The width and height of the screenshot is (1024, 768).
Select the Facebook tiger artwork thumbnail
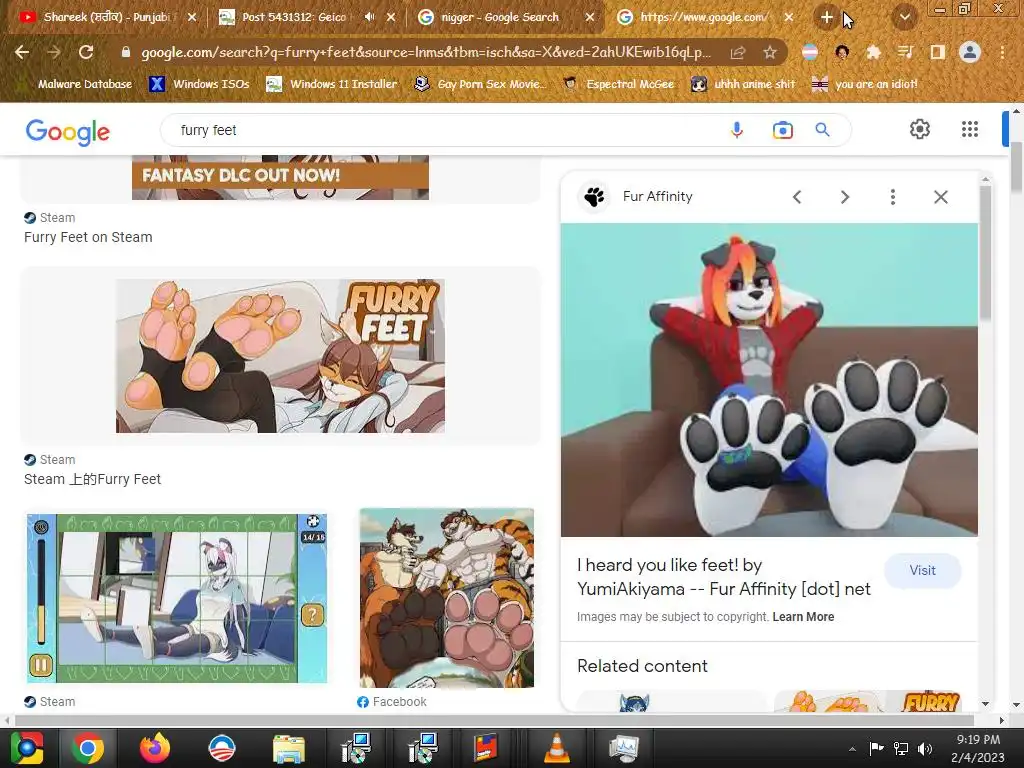[447, 598]
